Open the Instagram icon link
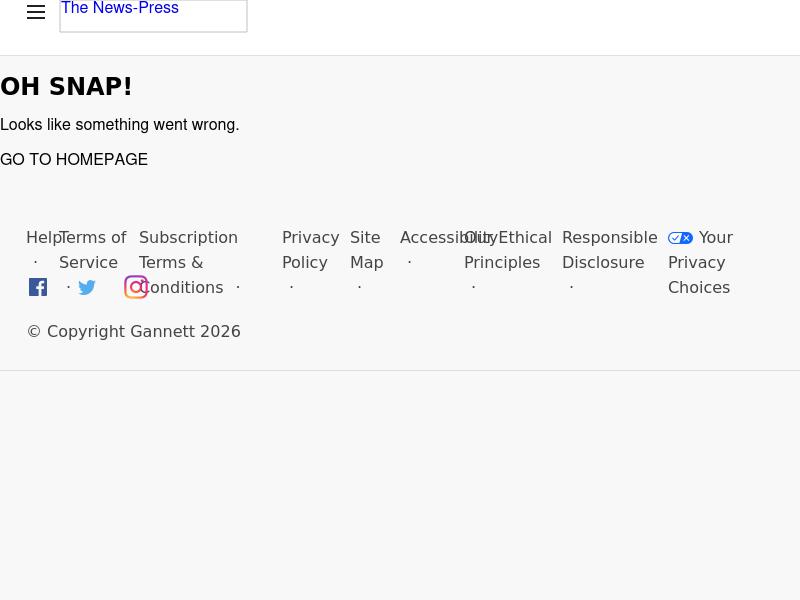800x600 pixels. pos(136,287)
